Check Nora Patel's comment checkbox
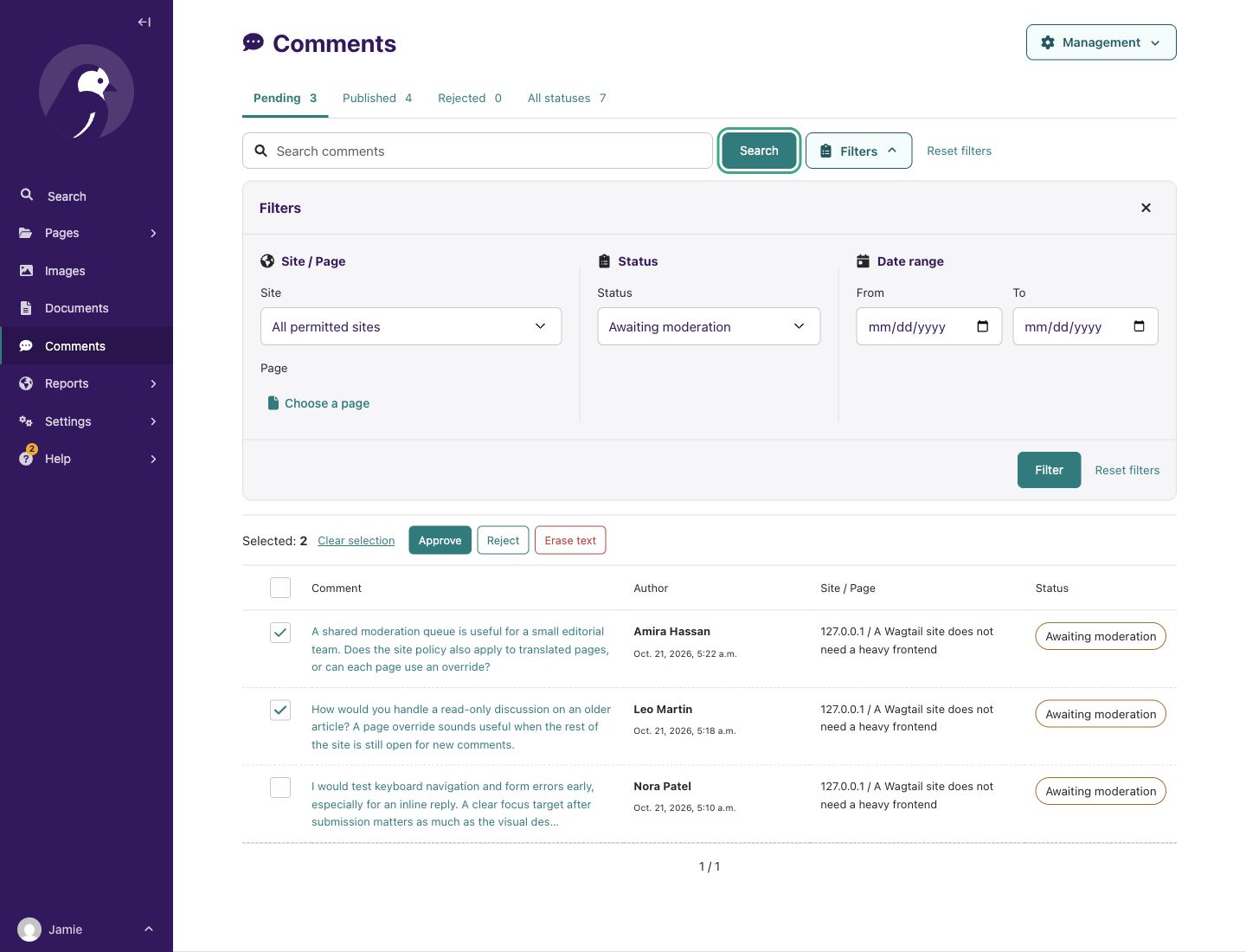 pyautogui.click(x=280, y=788)
